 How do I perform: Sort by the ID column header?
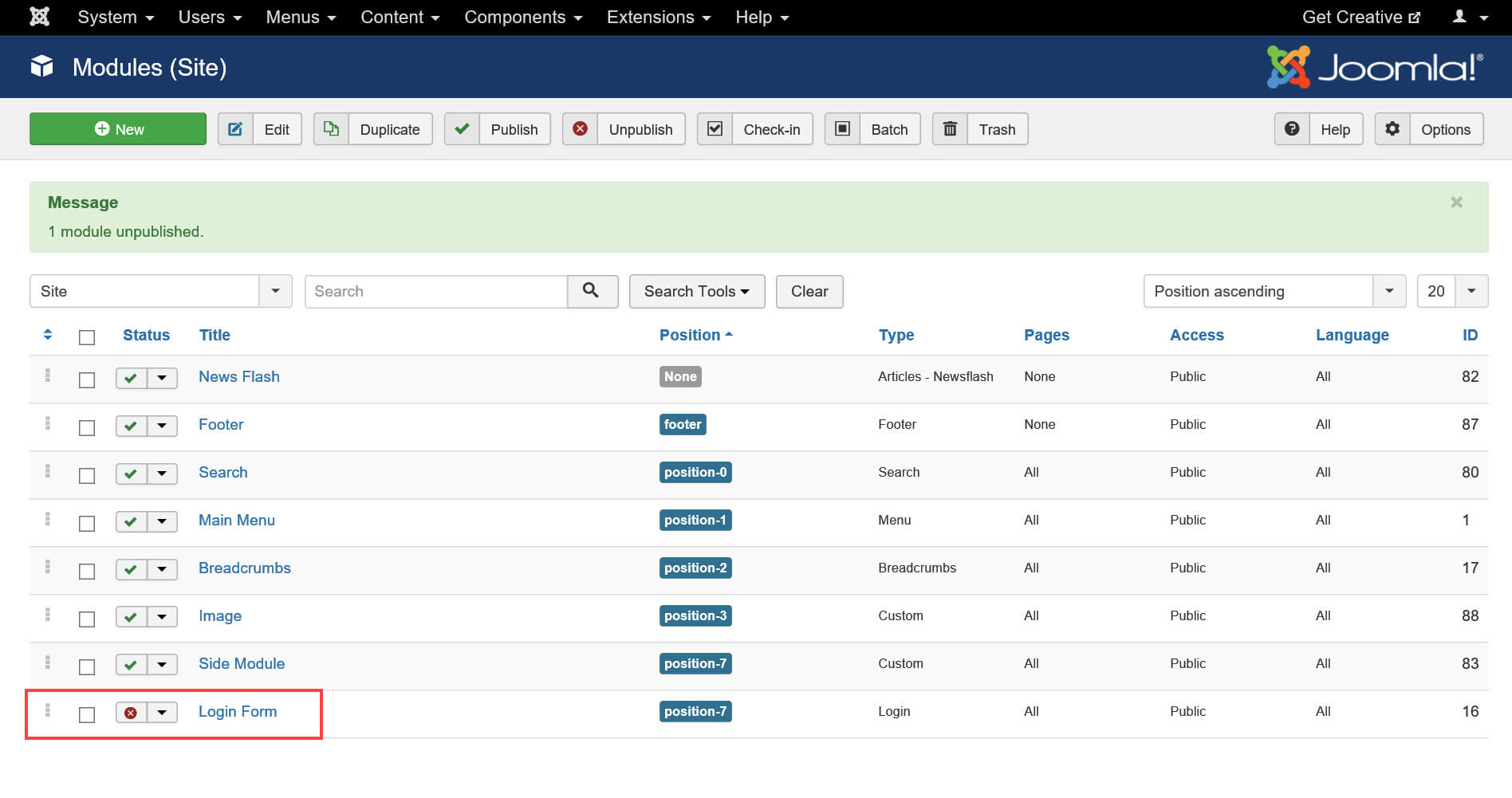click(x=1470, y=335)
